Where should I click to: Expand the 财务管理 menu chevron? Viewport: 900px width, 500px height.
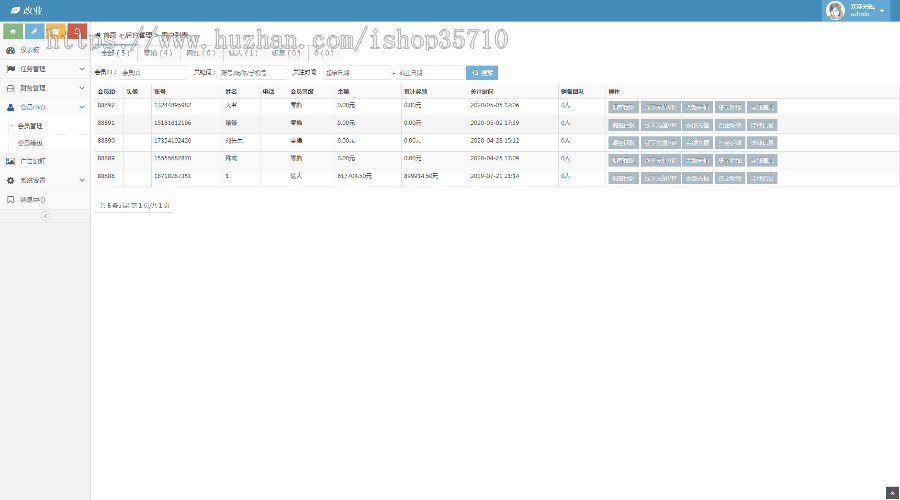82,88
